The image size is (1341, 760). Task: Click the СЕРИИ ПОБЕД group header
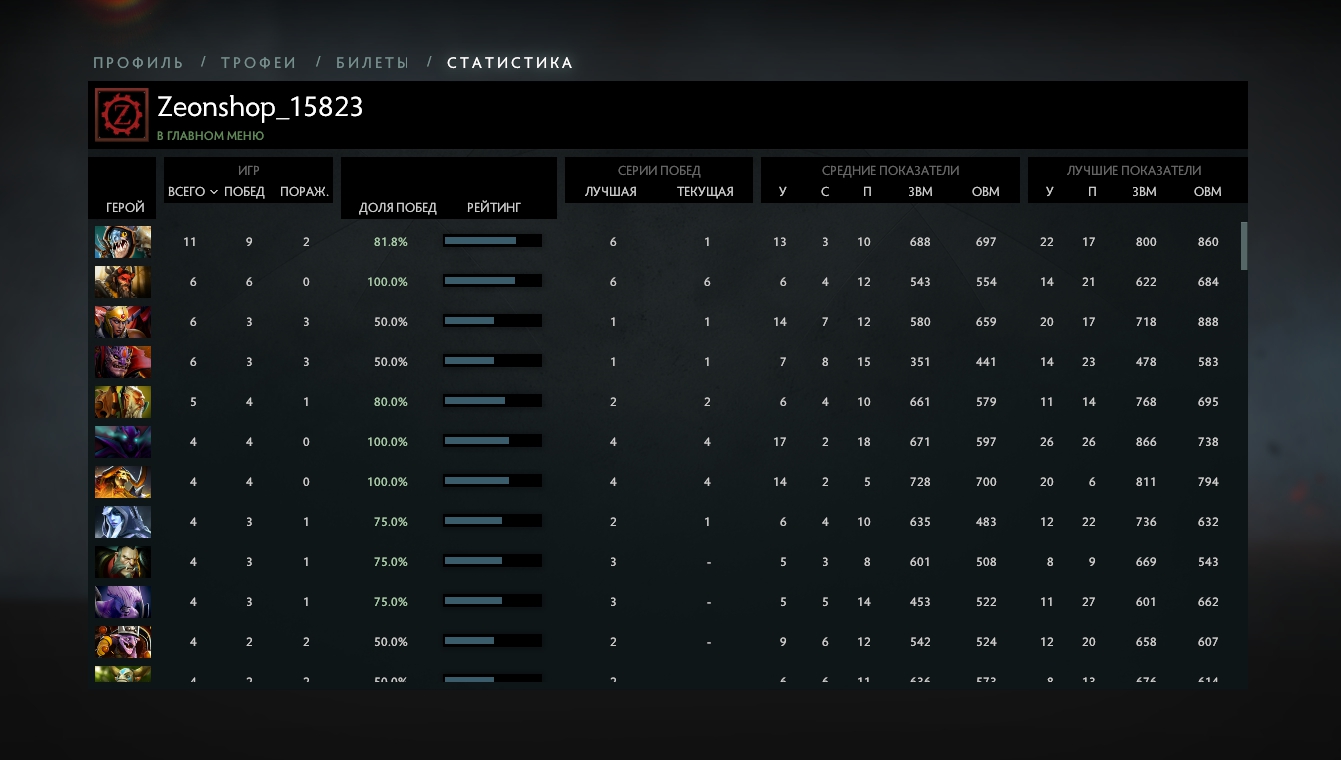659,171
